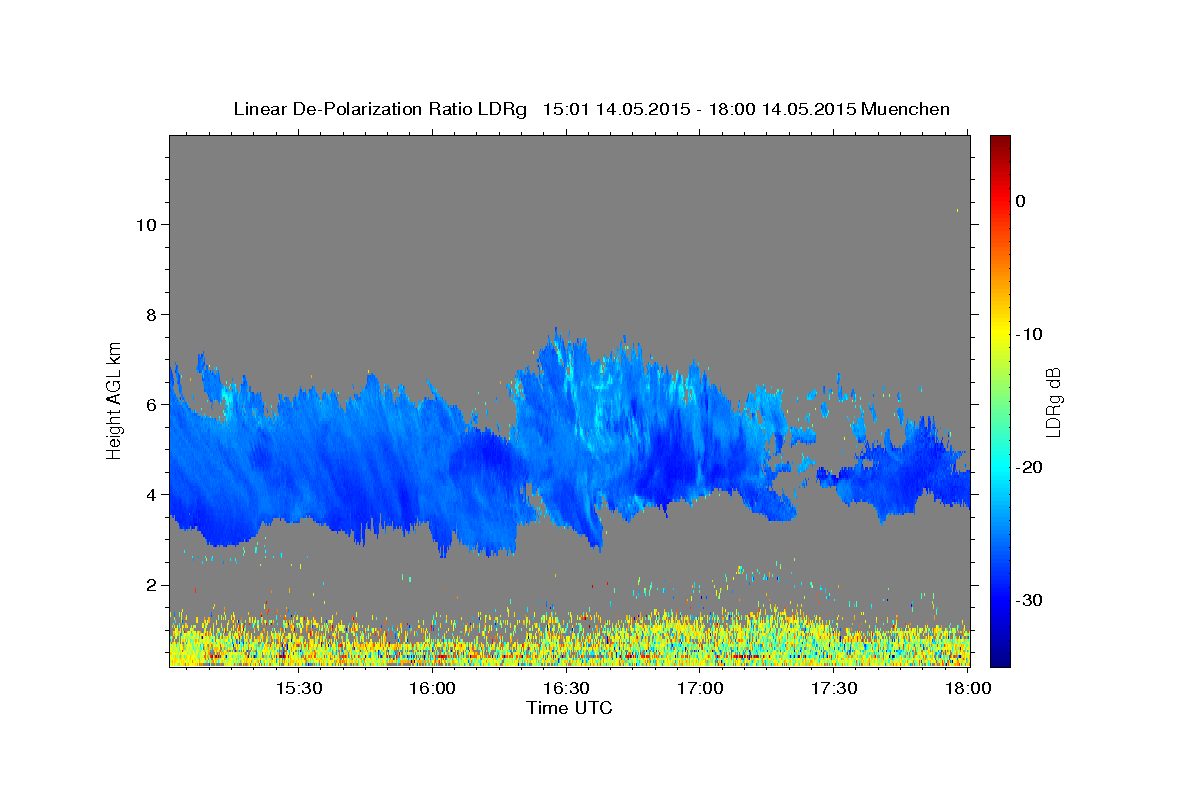Click the '18:00' time axis label
1200x800 pixels.
(968, 688)
